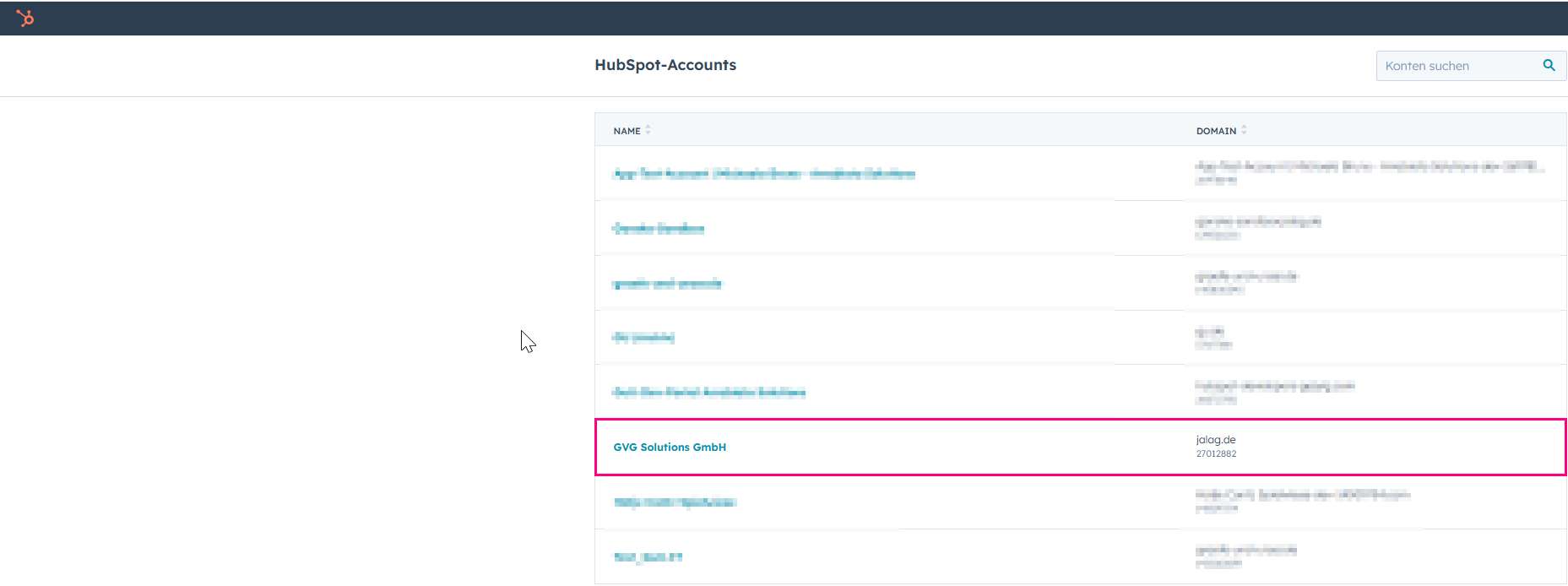Click the blurred domain in the first row

click(1368, 167)
